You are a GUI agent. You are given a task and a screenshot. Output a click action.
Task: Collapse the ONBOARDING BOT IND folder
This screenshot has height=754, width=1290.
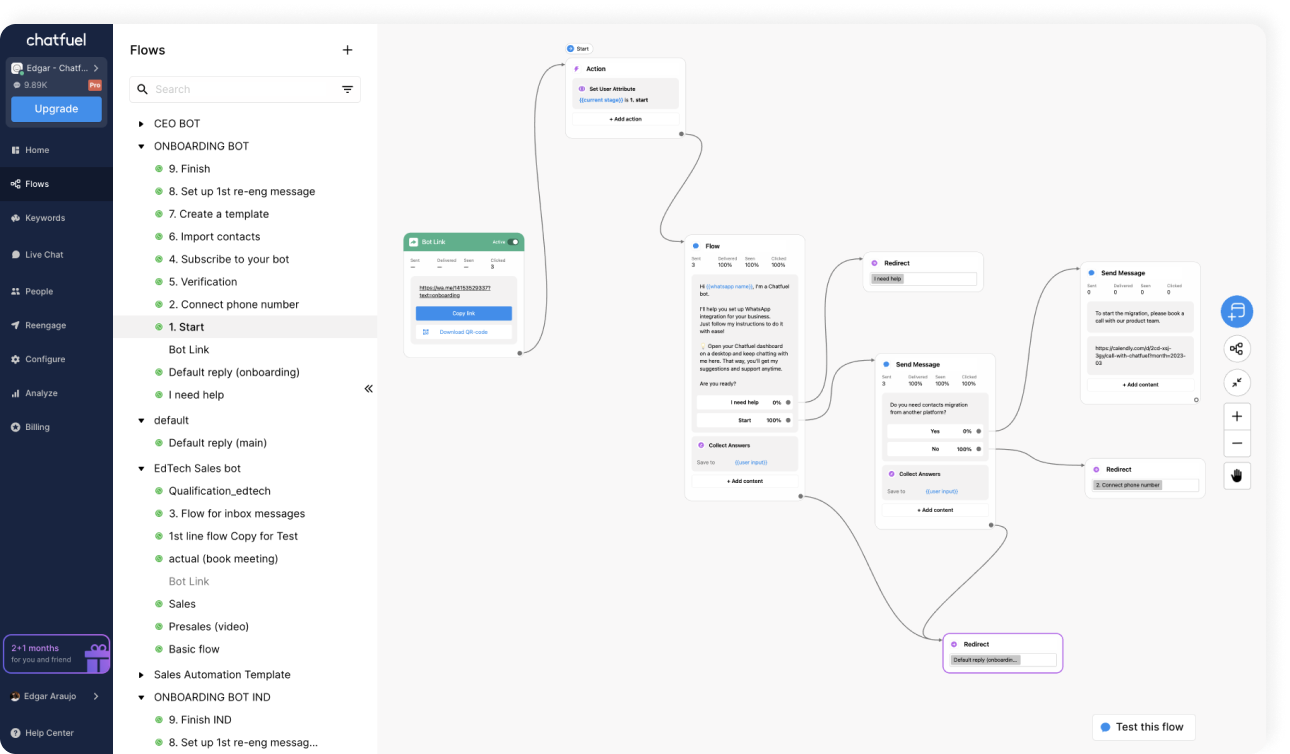pos(141,698)
